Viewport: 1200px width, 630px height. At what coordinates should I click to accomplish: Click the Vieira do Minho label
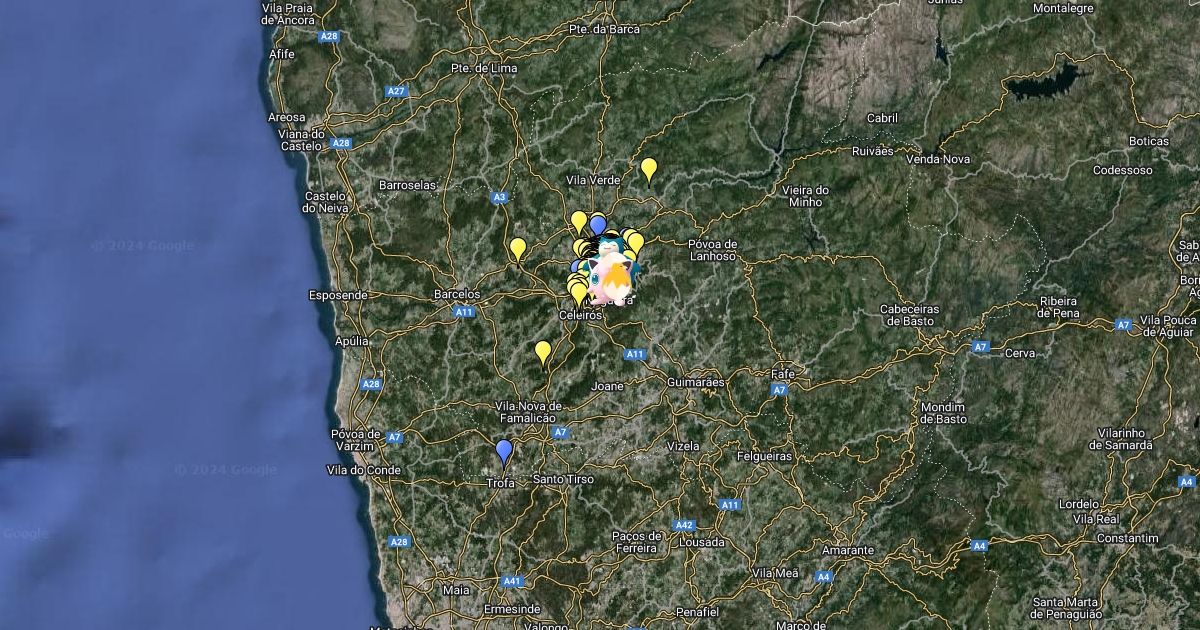coord(806,196)
